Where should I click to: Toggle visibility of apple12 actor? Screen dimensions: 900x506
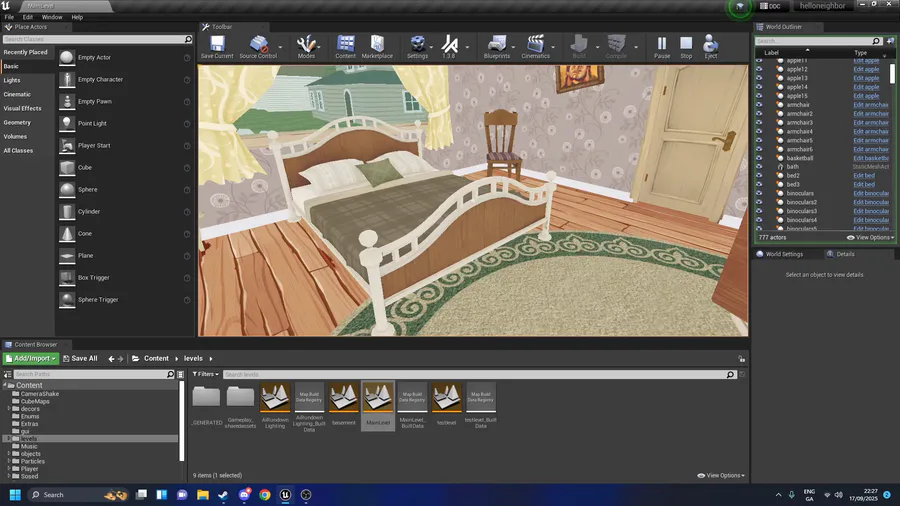click(x=759, y=69)
